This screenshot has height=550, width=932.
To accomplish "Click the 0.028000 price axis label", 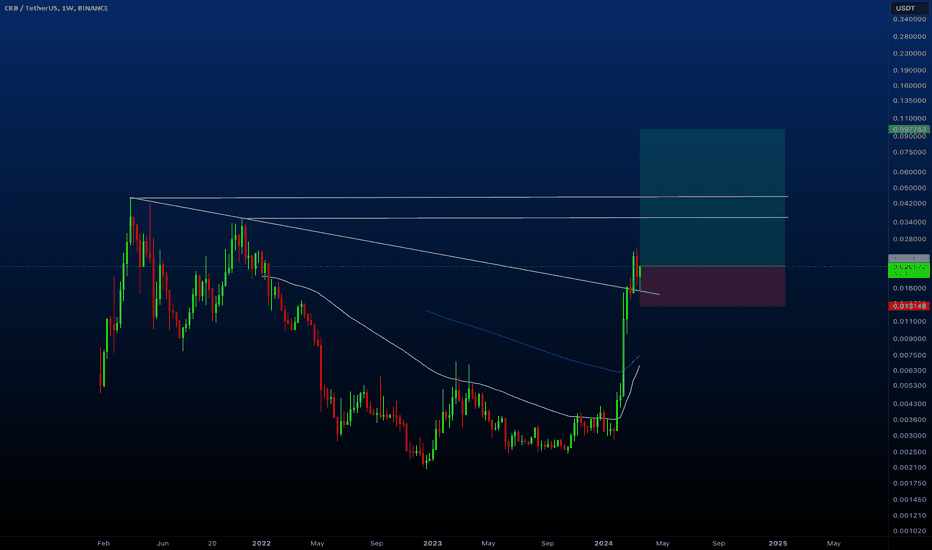I will coord(909,239).
